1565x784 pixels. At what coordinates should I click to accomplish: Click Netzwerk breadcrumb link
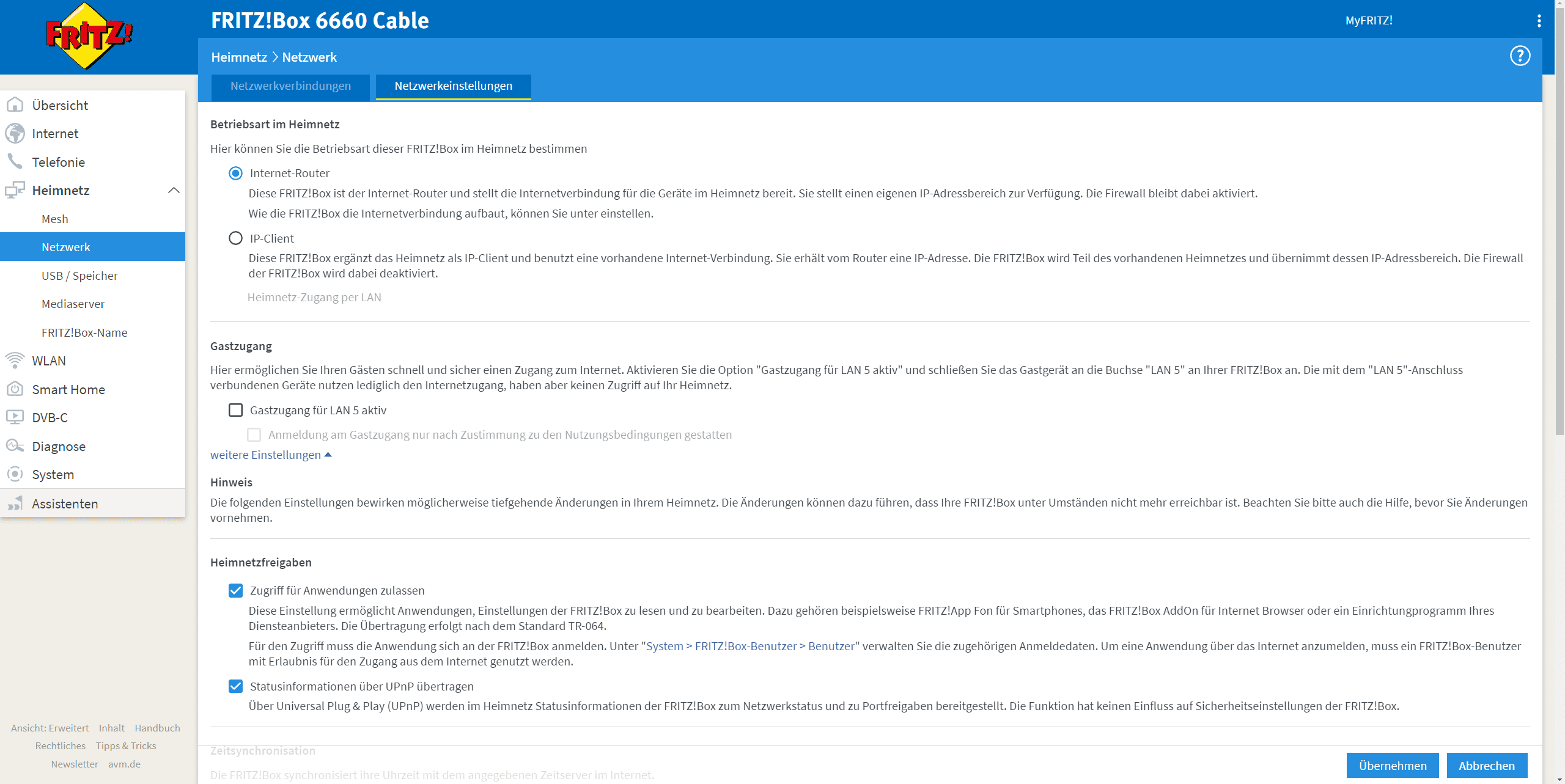309,57
